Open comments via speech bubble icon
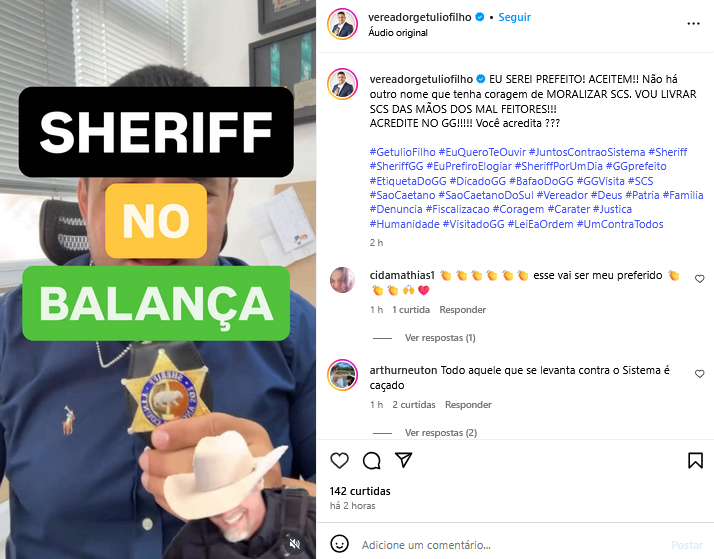714x559 pixels. pyautogui.click(x=372, y=460)
